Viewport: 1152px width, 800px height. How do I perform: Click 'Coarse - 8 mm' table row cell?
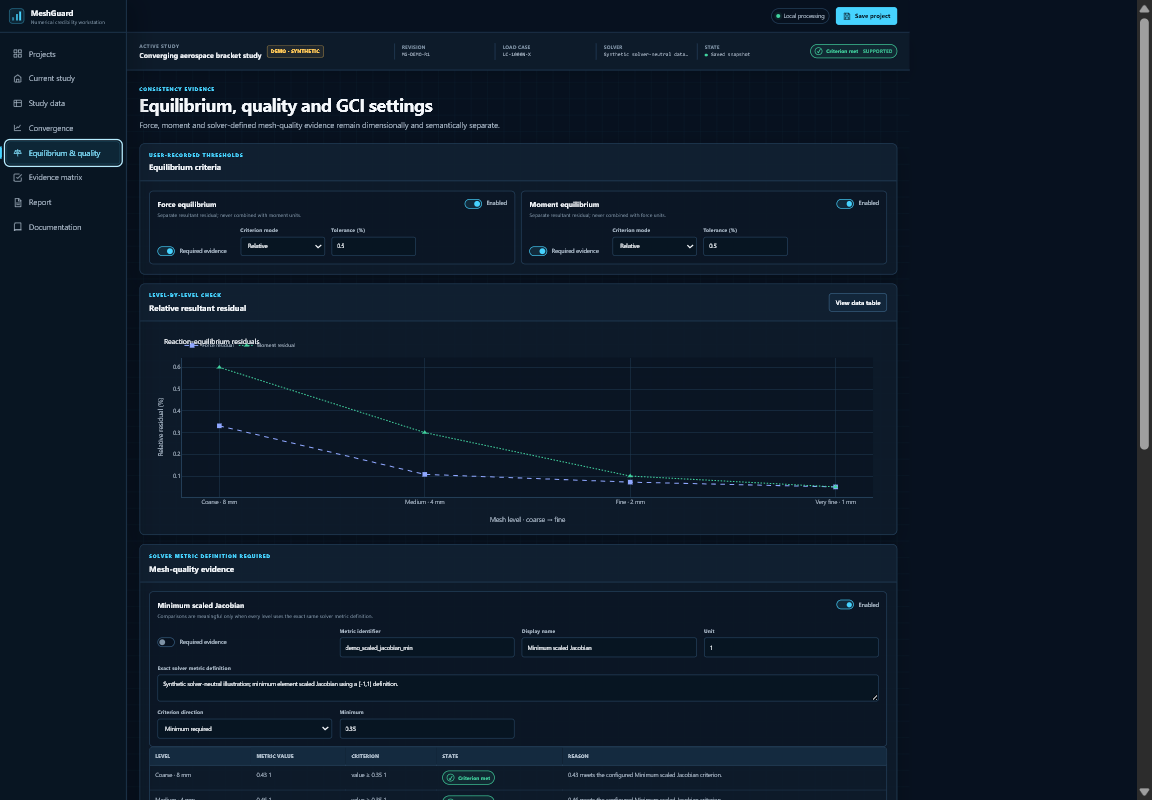(173, 775)
